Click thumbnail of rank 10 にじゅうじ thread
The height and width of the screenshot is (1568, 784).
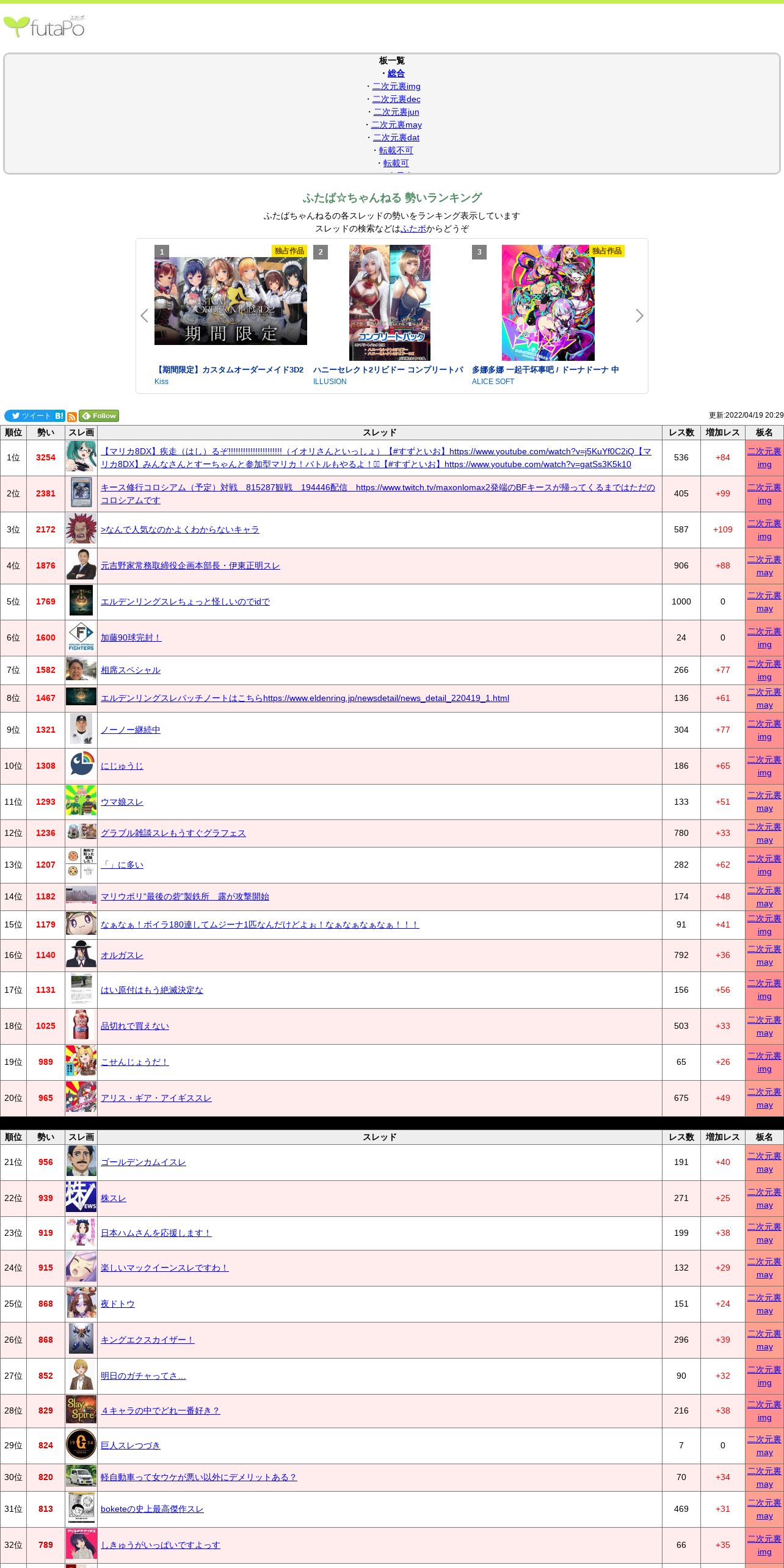[81, 764]
